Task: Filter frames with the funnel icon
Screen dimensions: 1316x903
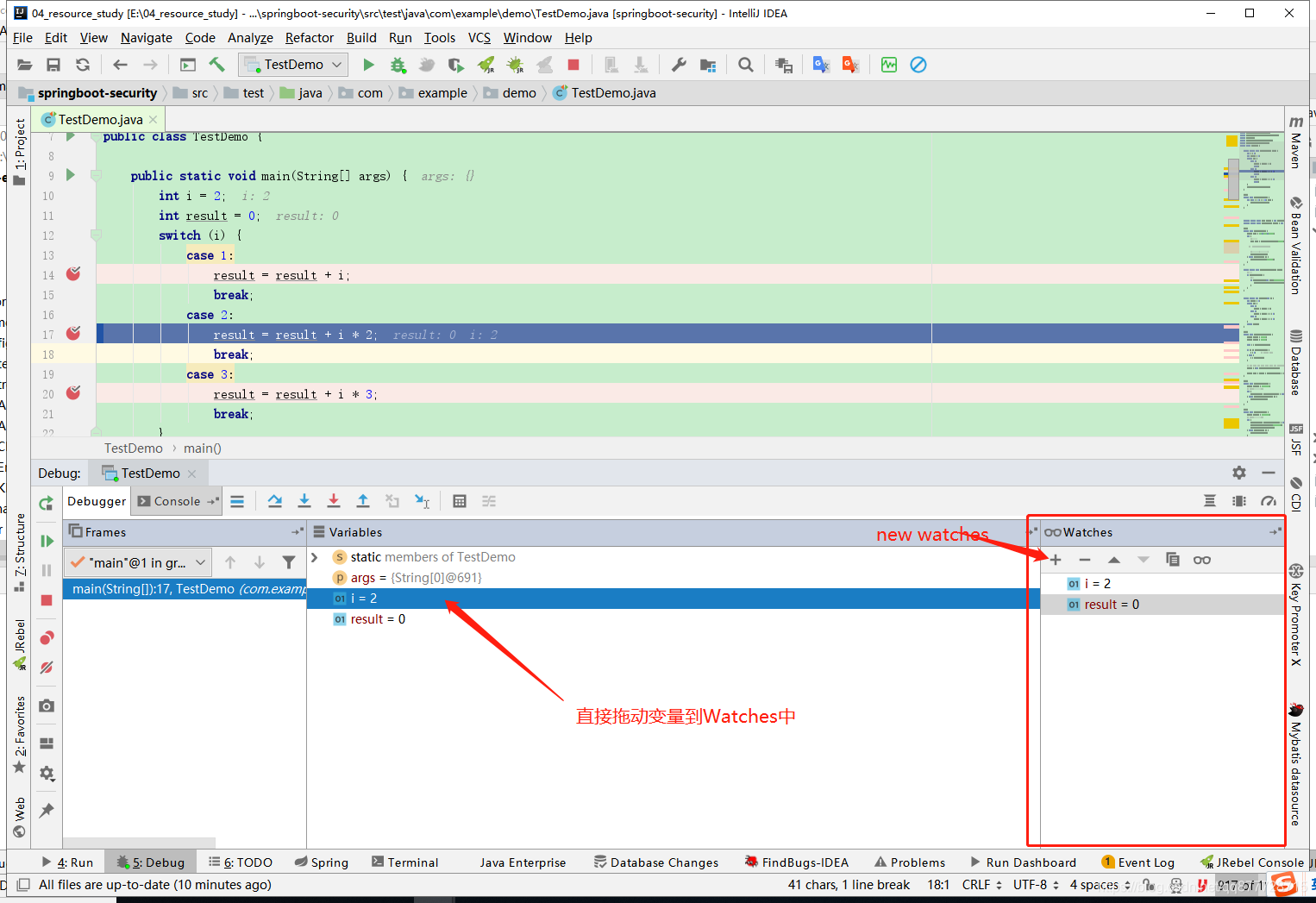Action: pyautogui.click(x=289, y=562)
